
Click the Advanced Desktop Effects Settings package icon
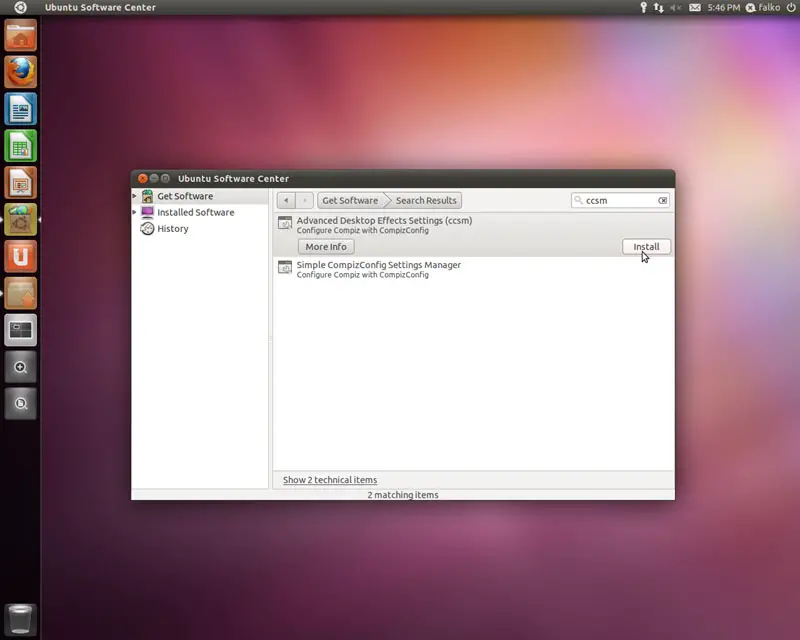(x=285, y=223)
